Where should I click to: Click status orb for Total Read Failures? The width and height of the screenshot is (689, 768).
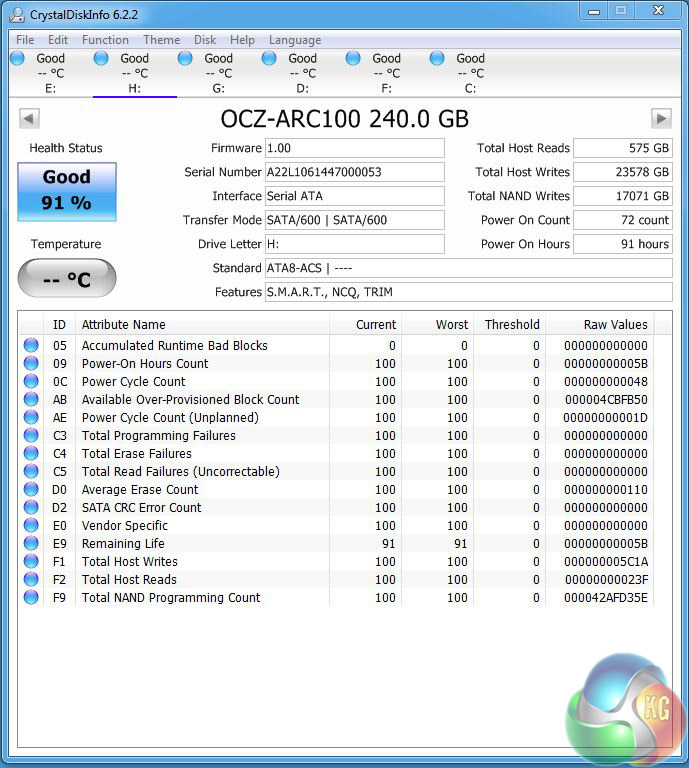click(31, 471)
